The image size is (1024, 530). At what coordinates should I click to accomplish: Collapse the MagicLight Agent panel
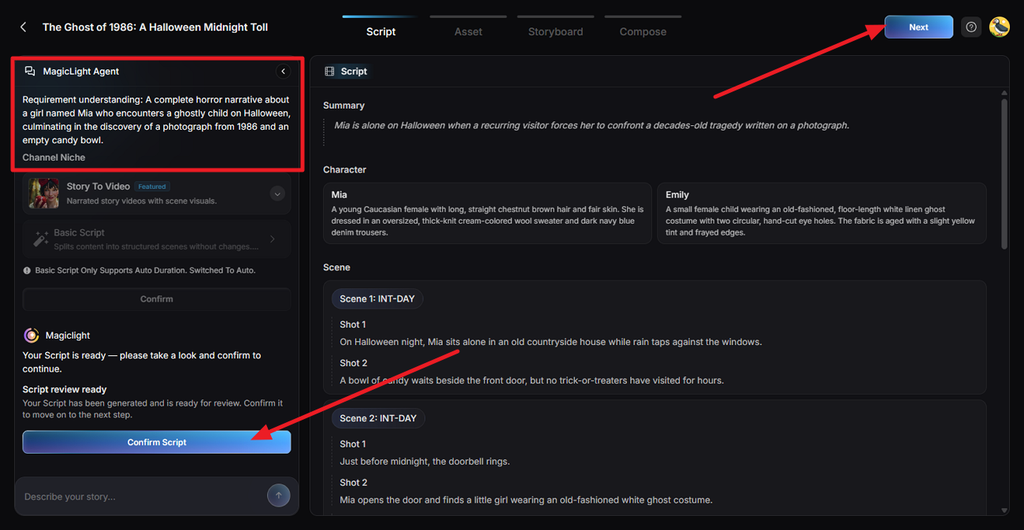tap(283, 71)
